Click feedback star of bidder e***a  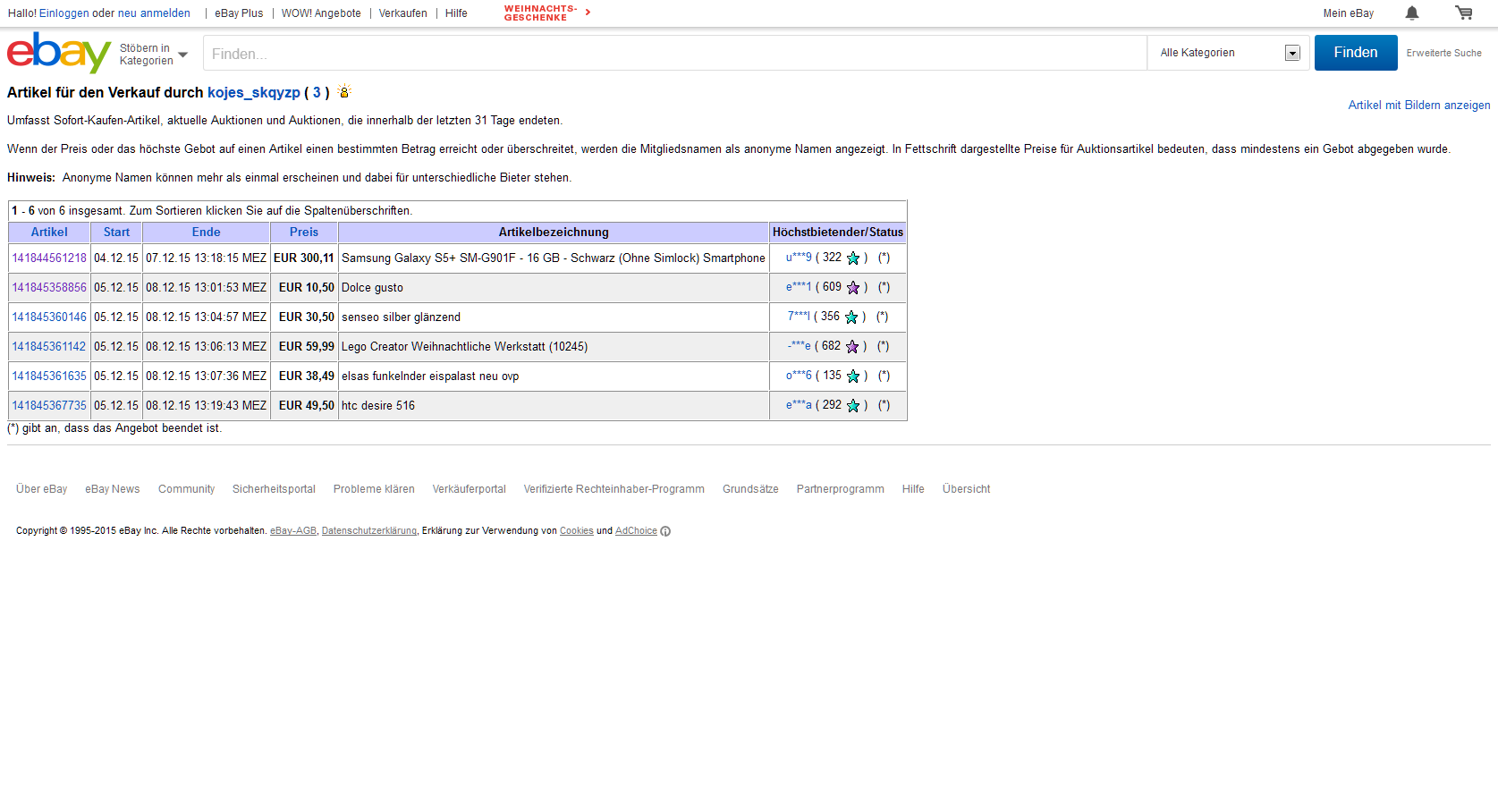pyautogui.click(x=853, y=406)
